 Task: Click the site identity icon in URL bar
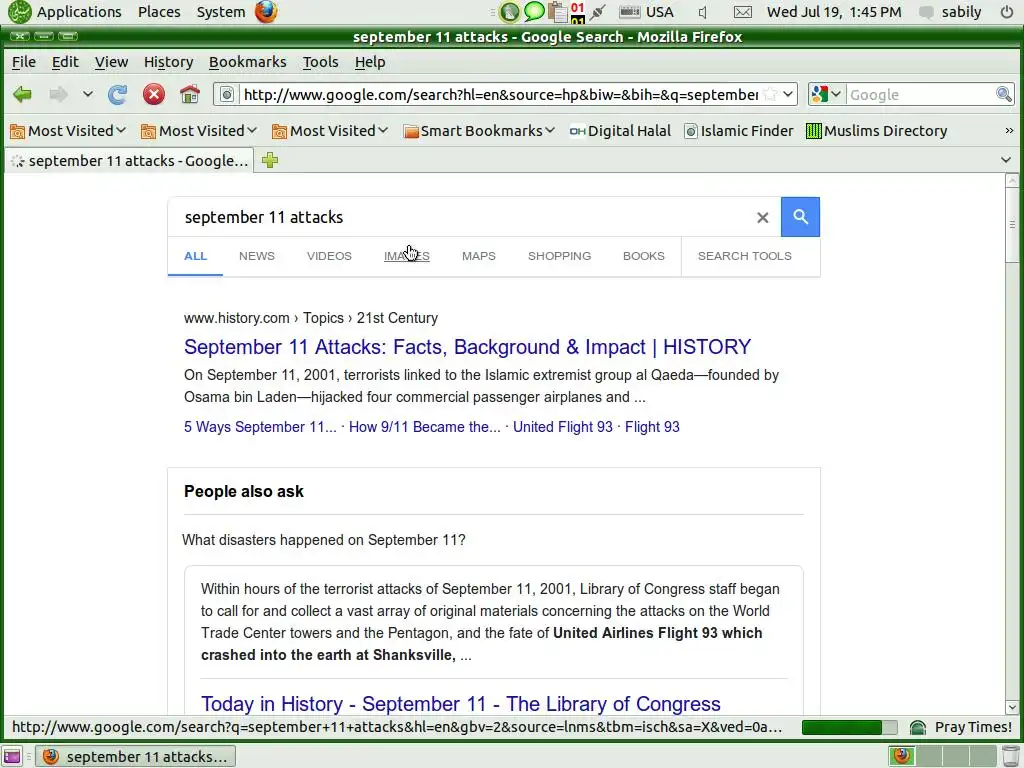(x=227, y=95)
